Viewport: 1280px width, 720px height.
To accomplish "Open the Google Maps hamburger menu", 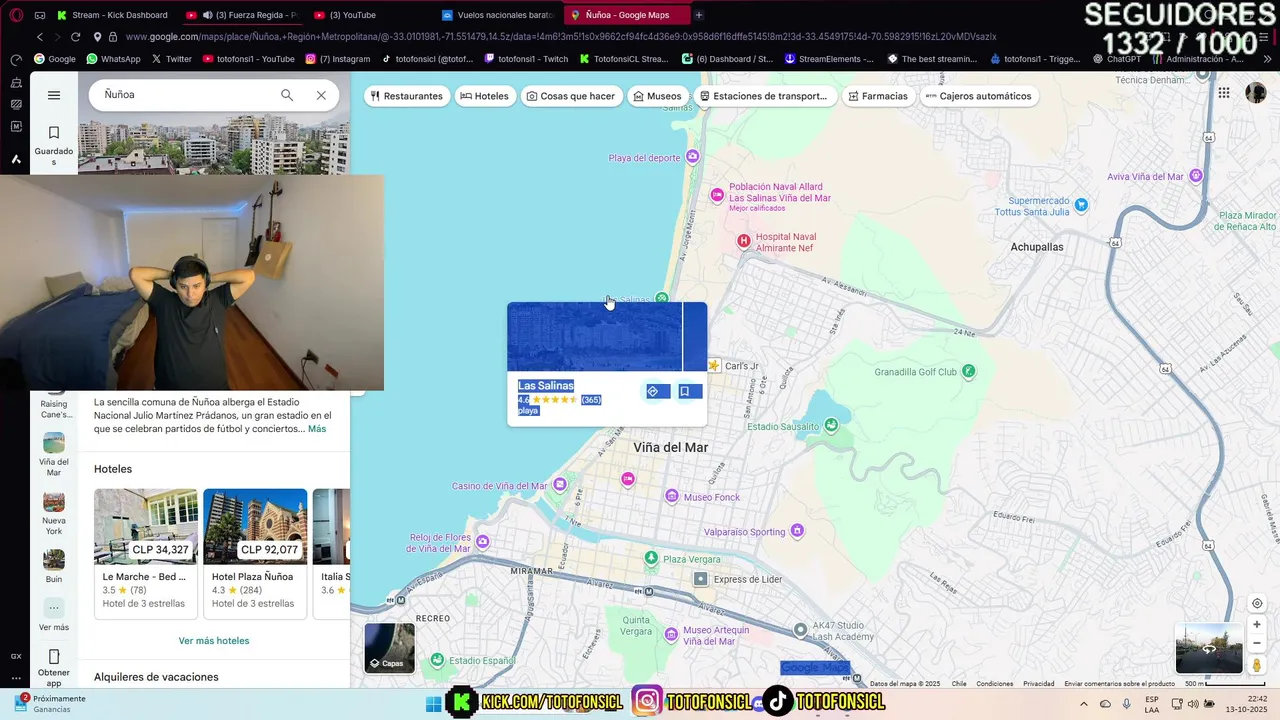I will [54, 95].
